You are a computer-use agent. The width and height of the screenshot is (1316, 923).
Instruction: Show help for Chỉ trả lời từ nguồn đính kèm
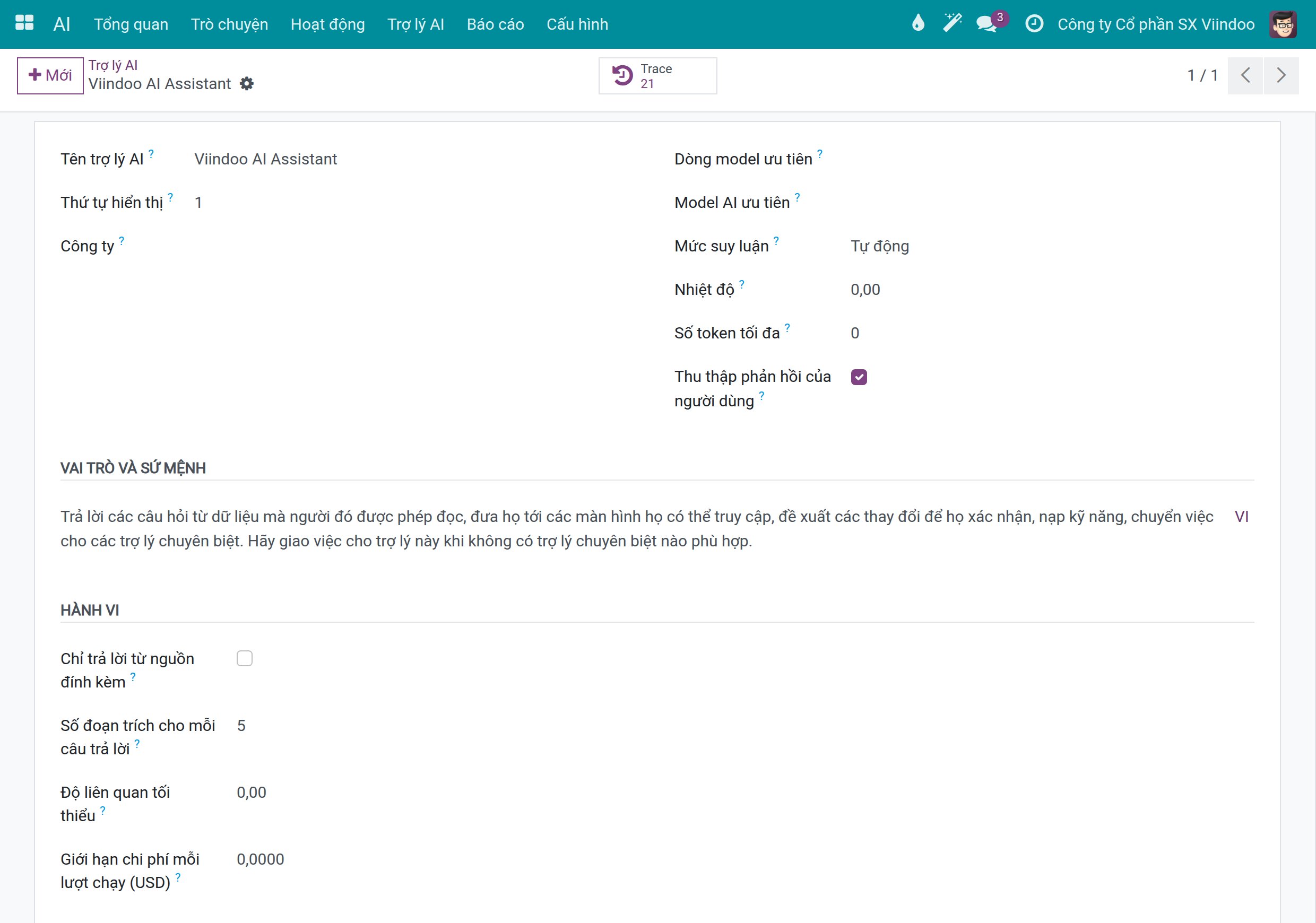click(133, 677)
